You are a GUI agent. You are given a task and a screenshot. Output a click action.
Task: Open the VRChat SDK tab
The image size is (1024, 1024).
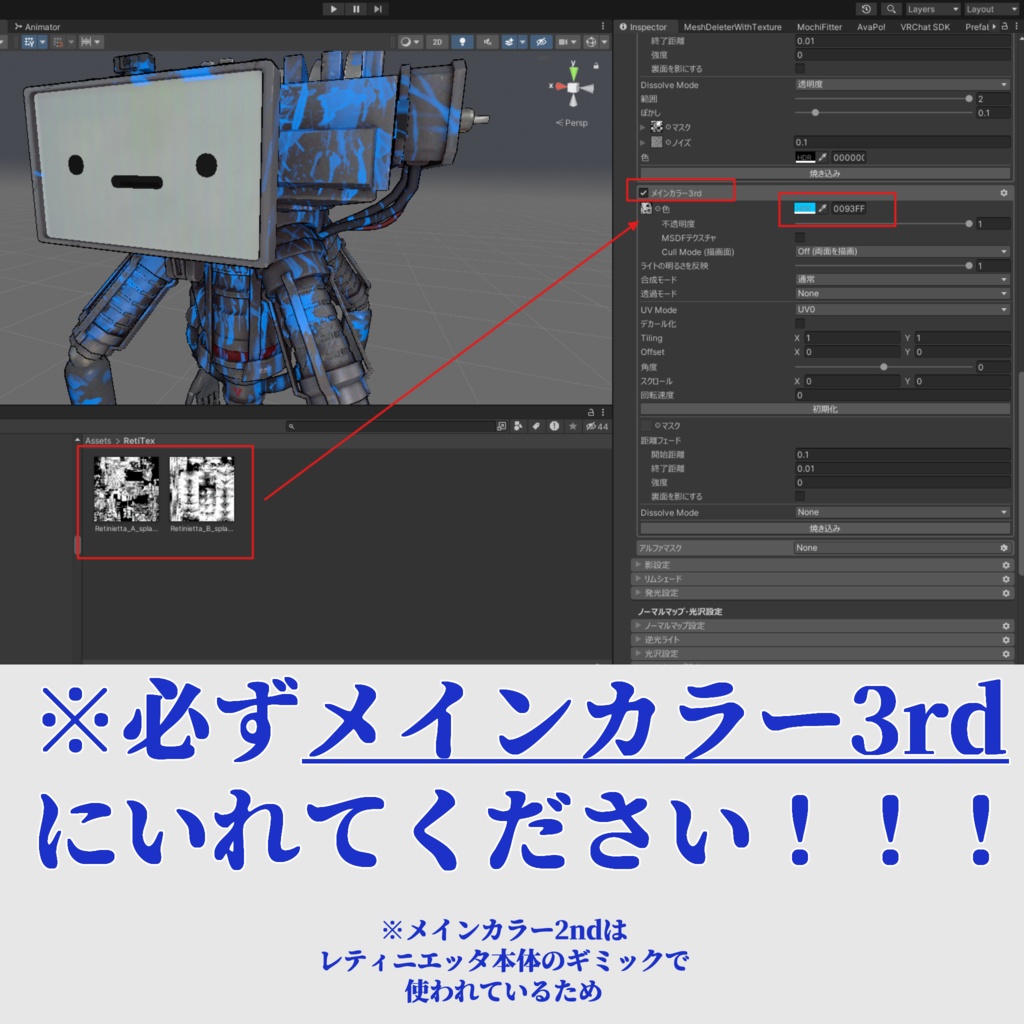[925, 27]
